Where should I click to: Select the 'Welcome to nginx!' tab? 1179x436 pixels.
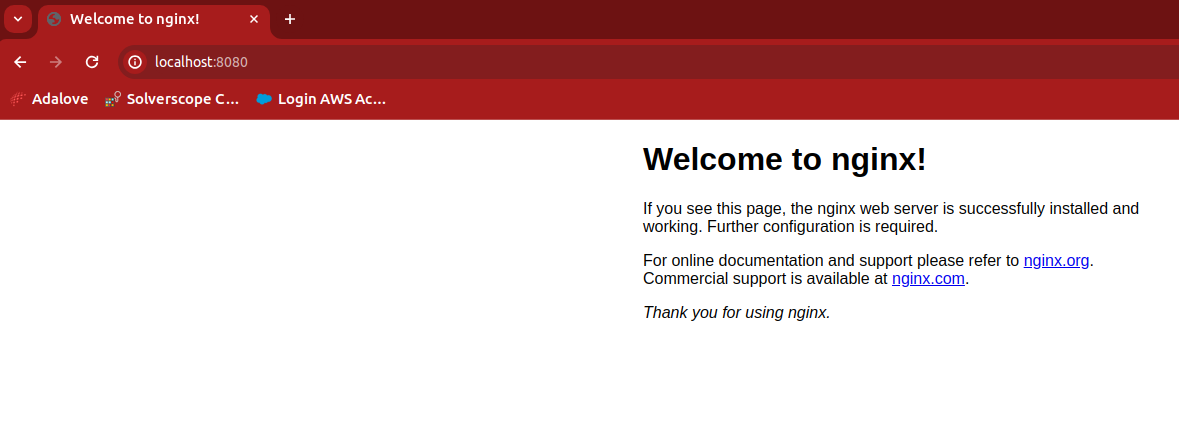click(x=153, y=20)
